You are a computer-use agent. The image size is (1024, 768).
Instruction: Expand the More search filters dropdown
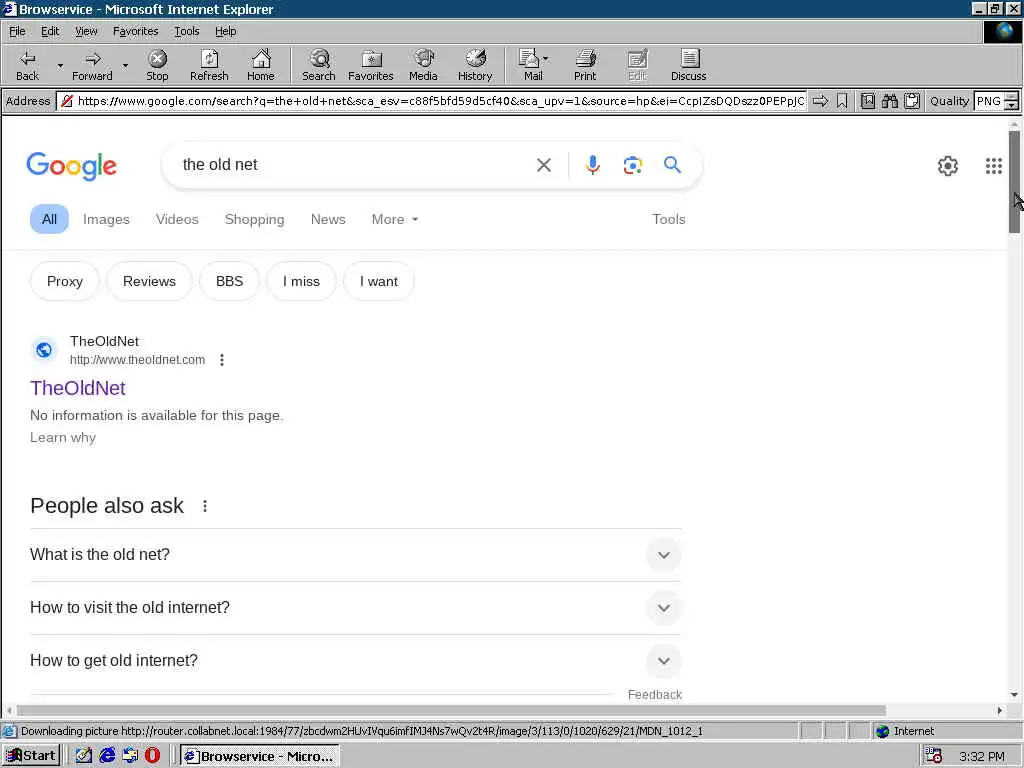pyautogui.click(x=394, y=219)
